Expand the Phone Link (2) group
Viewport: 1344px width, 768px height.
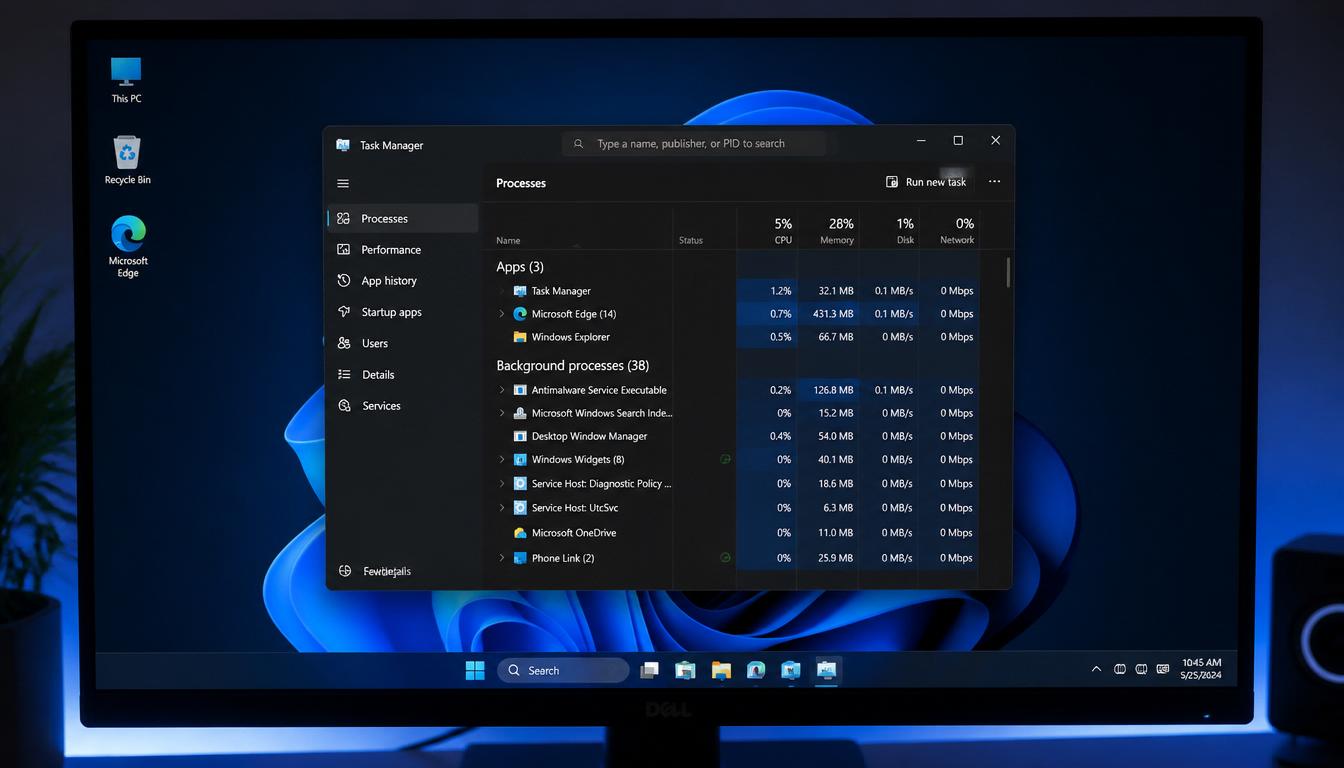pyautogui.click(x=502, y=558)
